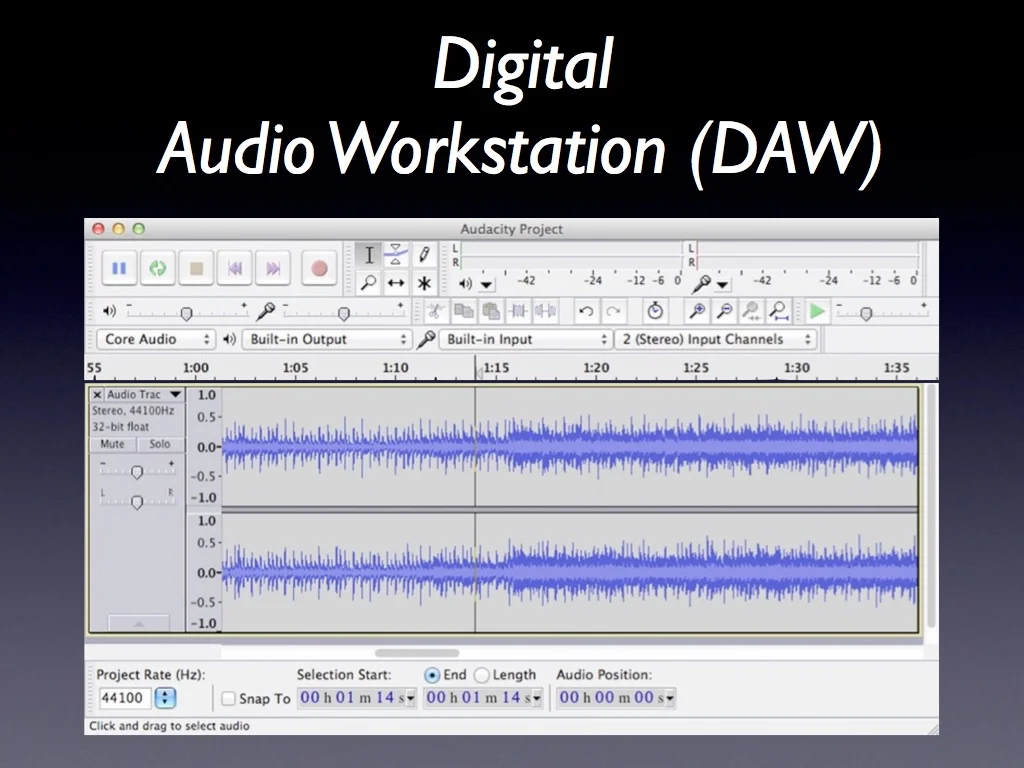Click the output volume speaker icon
The image size is (1024, 768).
click(109, 312)
